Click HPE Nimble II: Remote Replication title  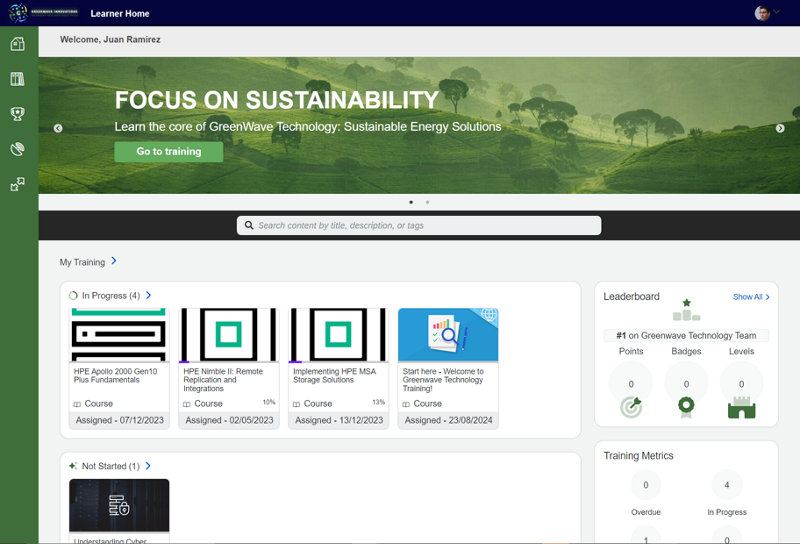pyautogui.click(x=223, y=380)
